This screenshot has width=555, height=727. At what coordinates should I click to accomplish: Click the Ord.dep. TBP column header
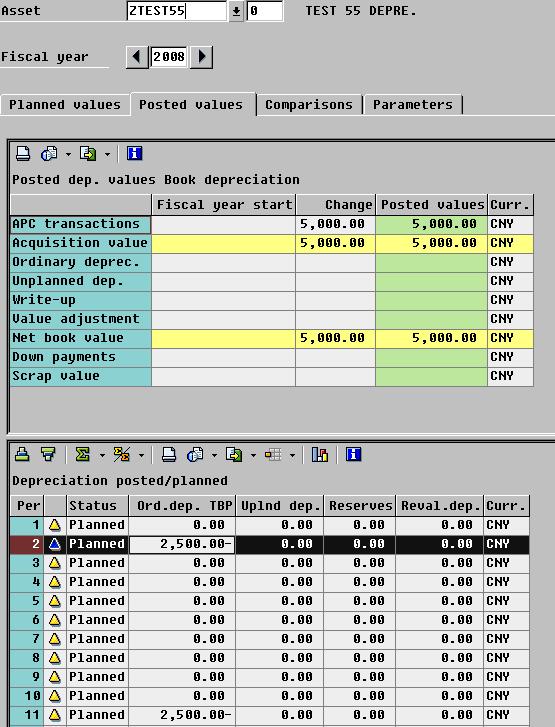182,506
